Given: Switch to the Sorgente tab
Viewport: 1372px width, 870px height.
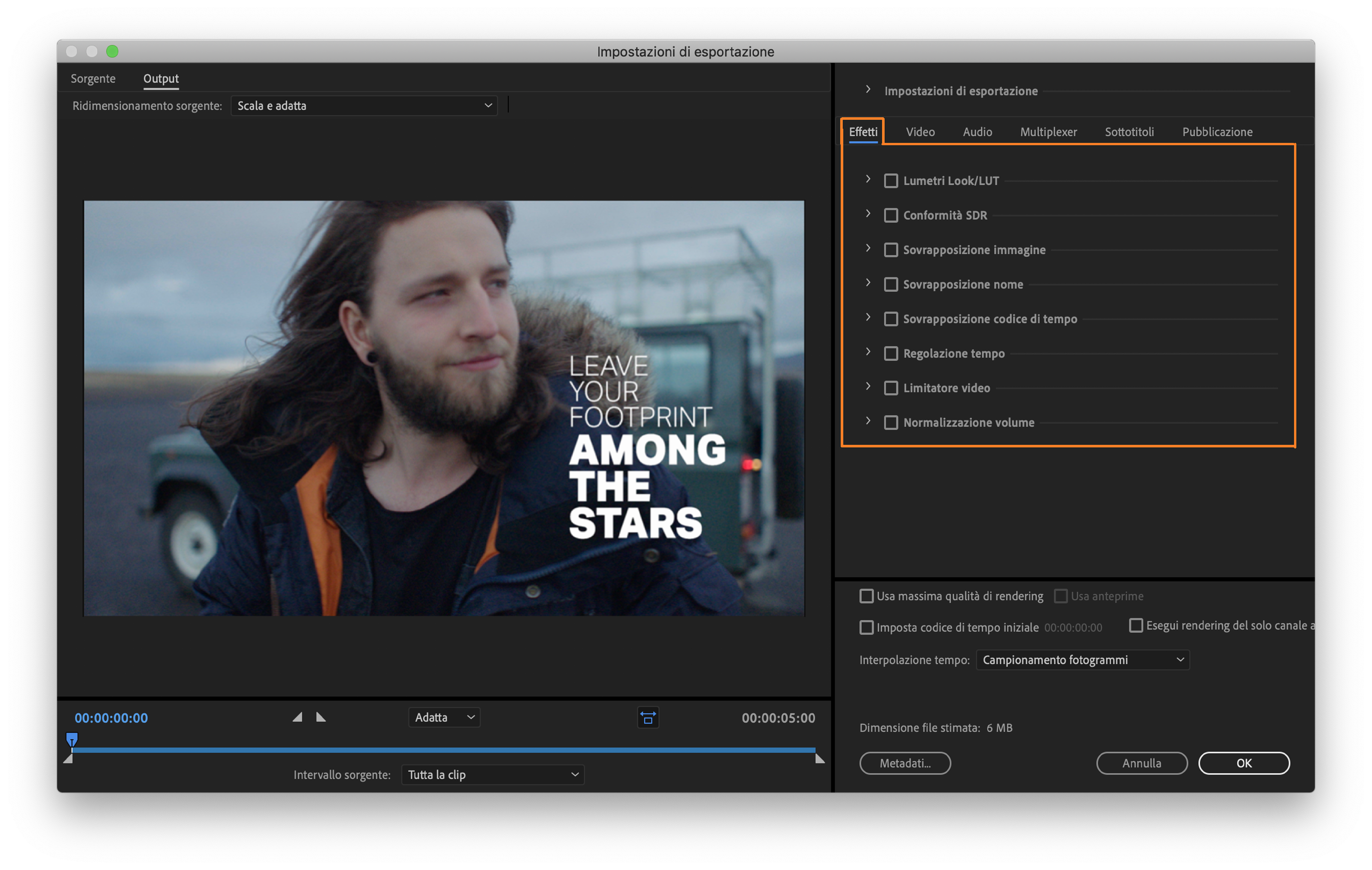Looking at the screenshot, I should (93, 78).
